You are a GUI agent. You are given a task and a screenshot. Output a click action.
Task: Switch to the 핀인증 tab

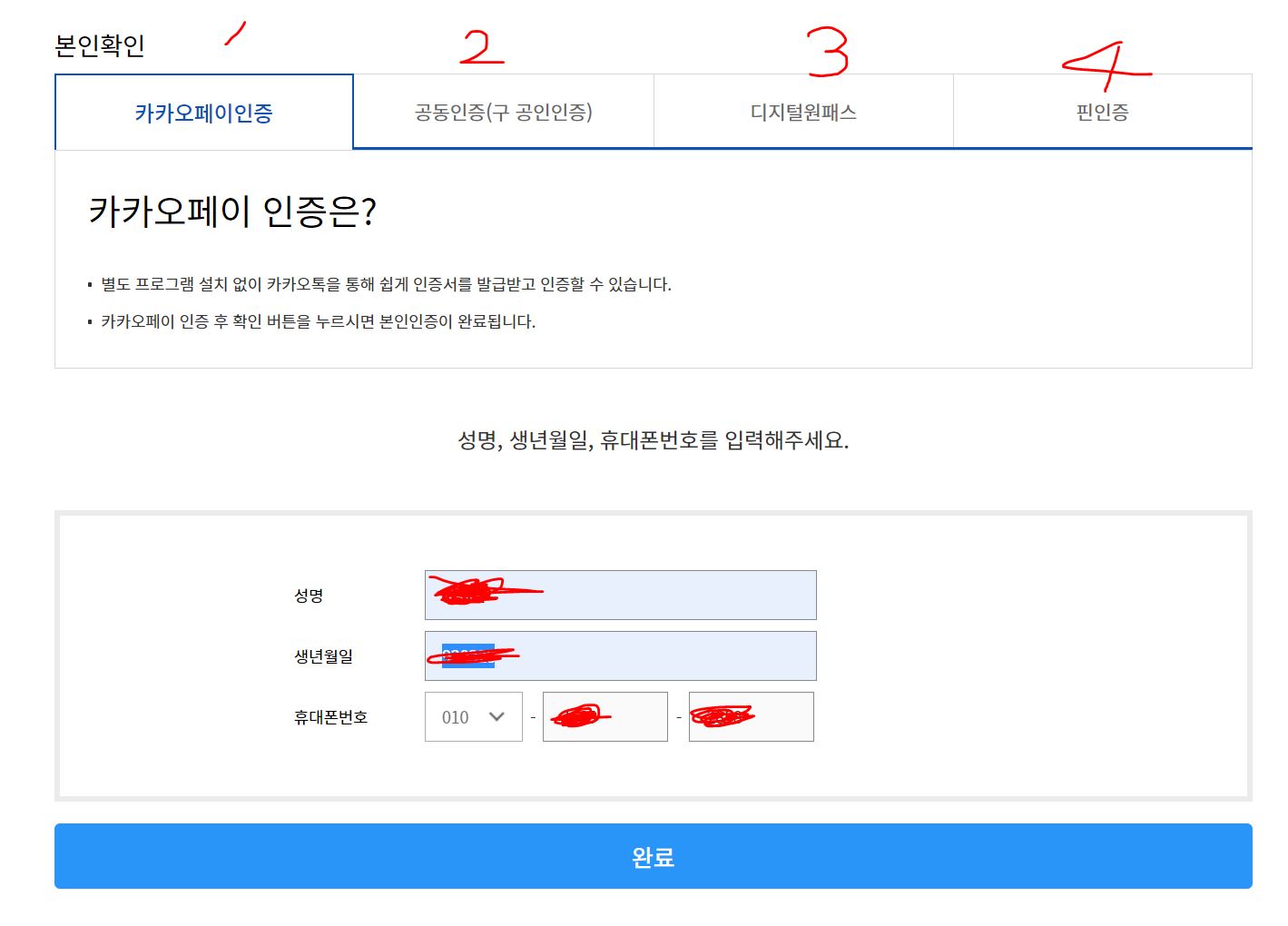tap(1103, 112)
